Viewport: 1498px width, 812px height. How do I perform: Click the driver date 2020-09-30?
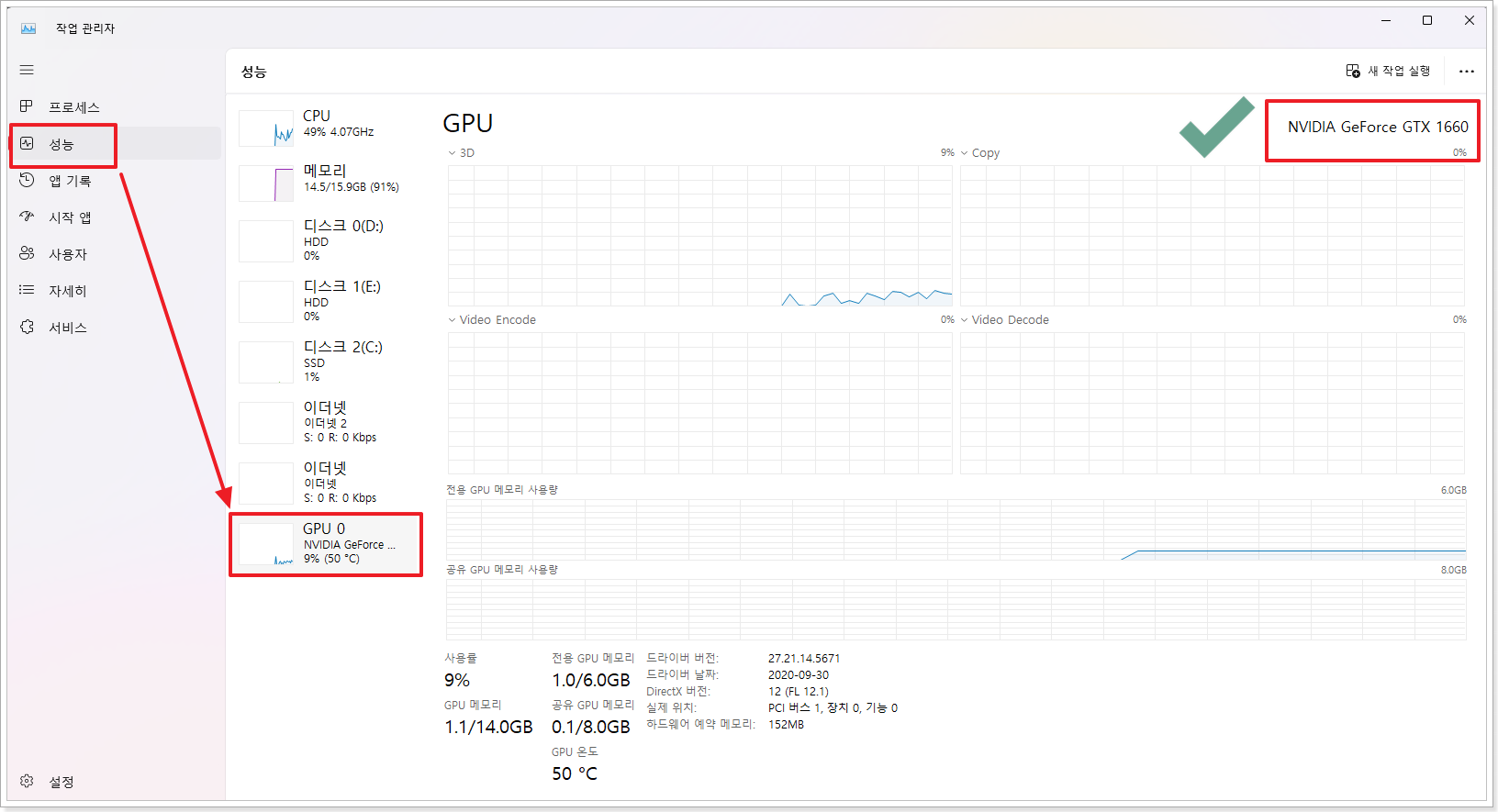[799, 674]
